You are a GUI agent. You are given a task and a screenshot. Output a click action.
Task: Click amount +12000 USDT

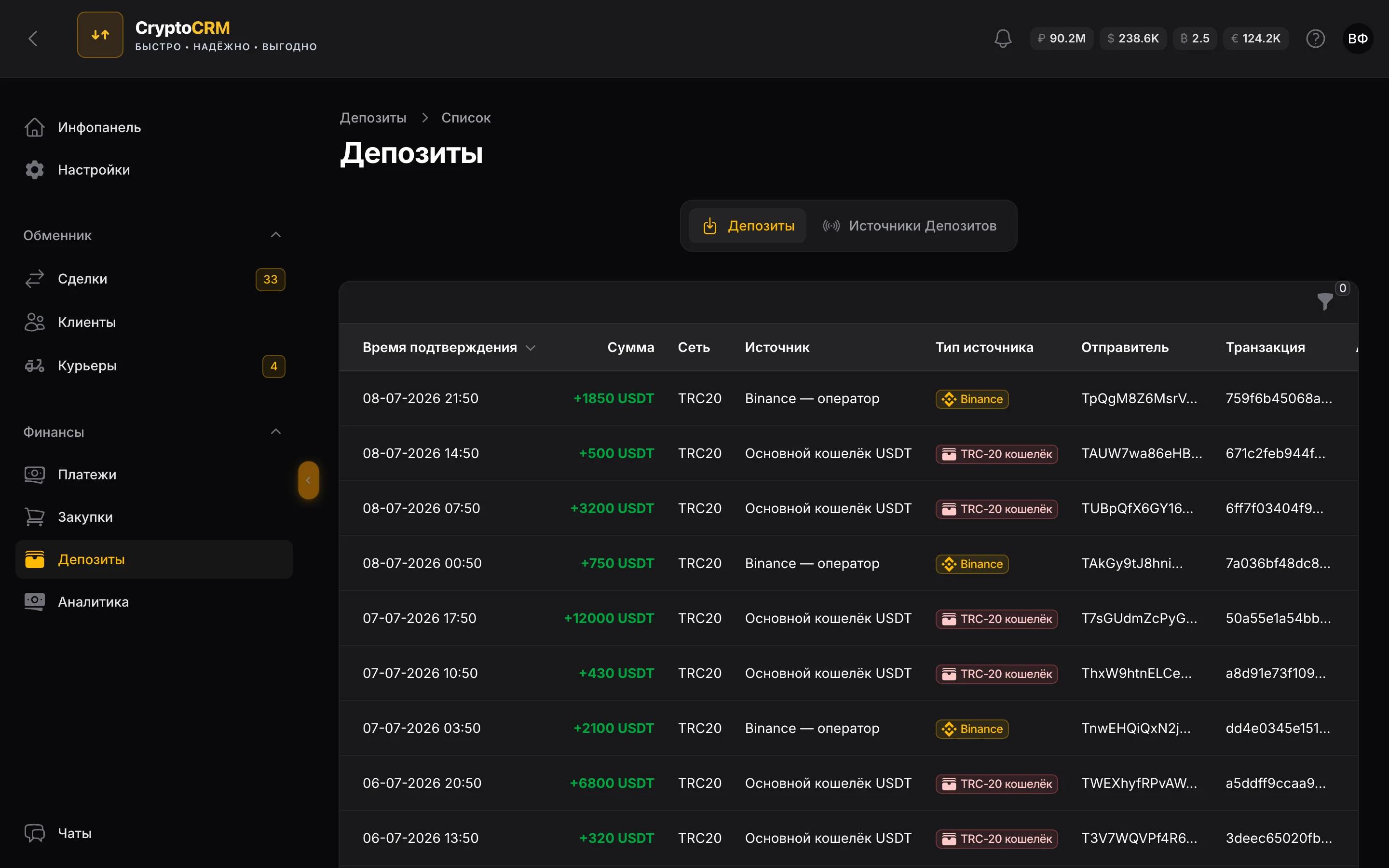[x=608, y=618]
